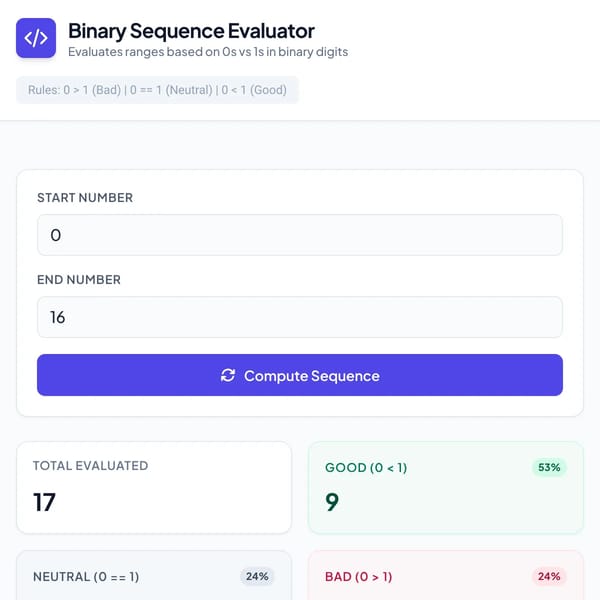Click the Good count value 9
Screen dimensions: 600x600
coord(332,502)
